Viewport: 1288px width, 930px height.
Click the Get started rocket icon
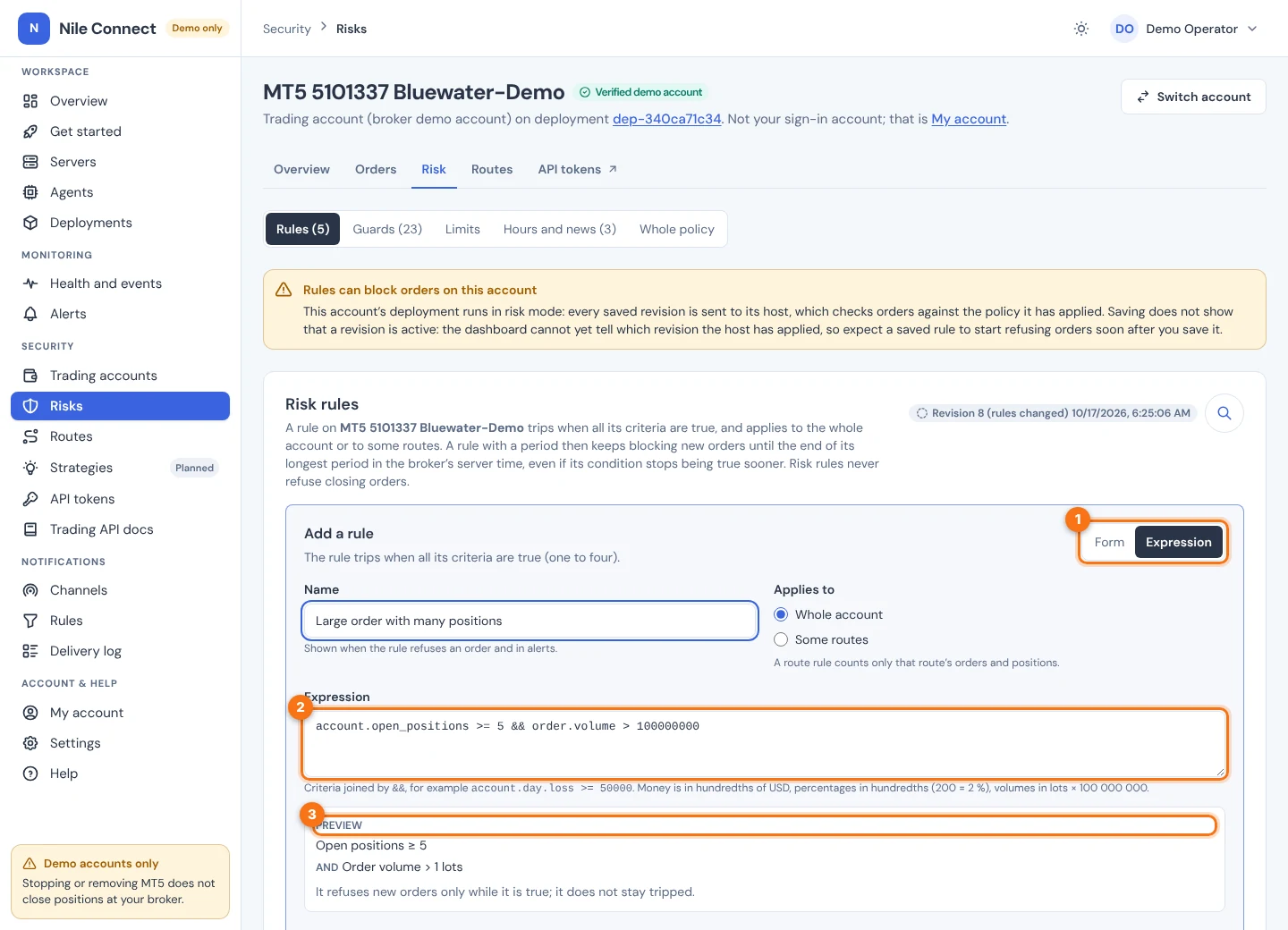[x=30, y=131]
